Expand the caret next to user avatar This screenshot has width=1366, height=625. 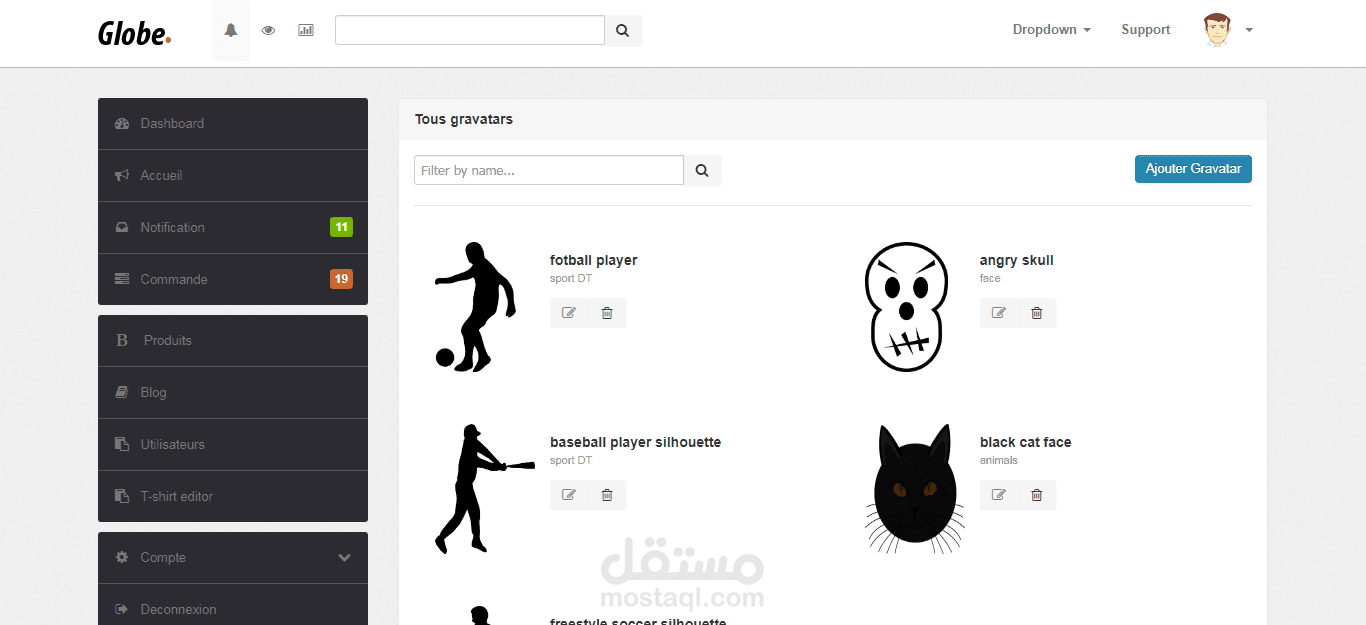coord(1249,30)
